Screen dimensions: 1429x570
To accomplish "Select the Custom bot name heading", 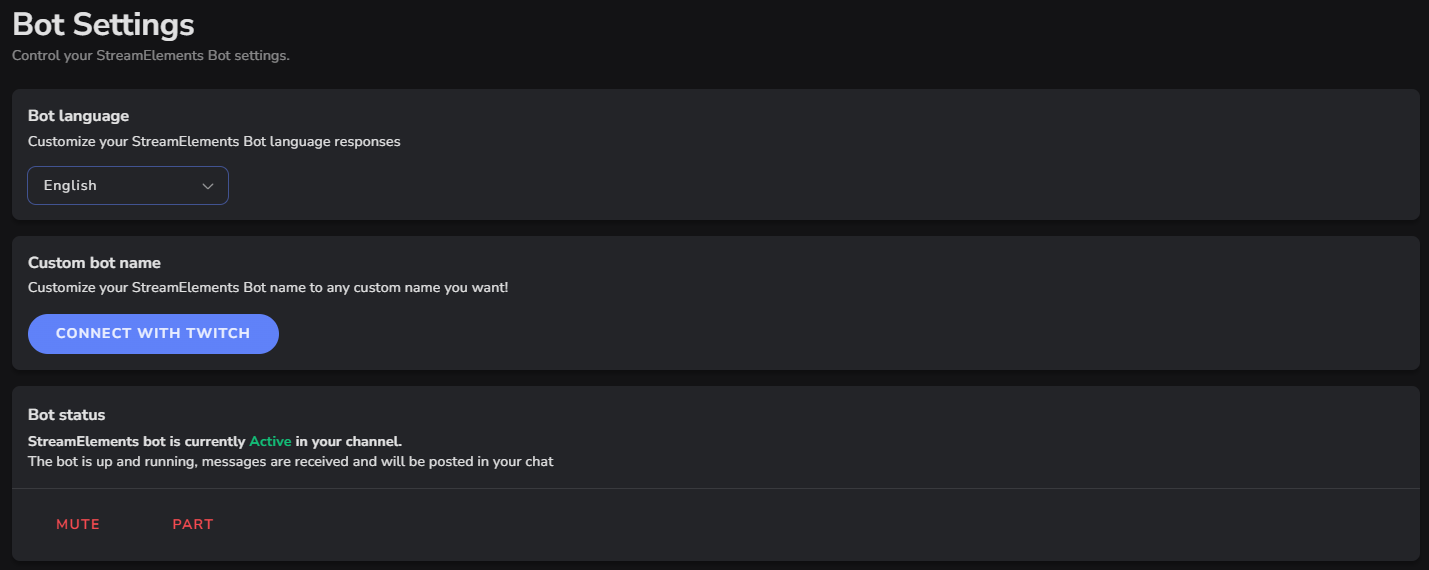I will click(x=94, y=263).
